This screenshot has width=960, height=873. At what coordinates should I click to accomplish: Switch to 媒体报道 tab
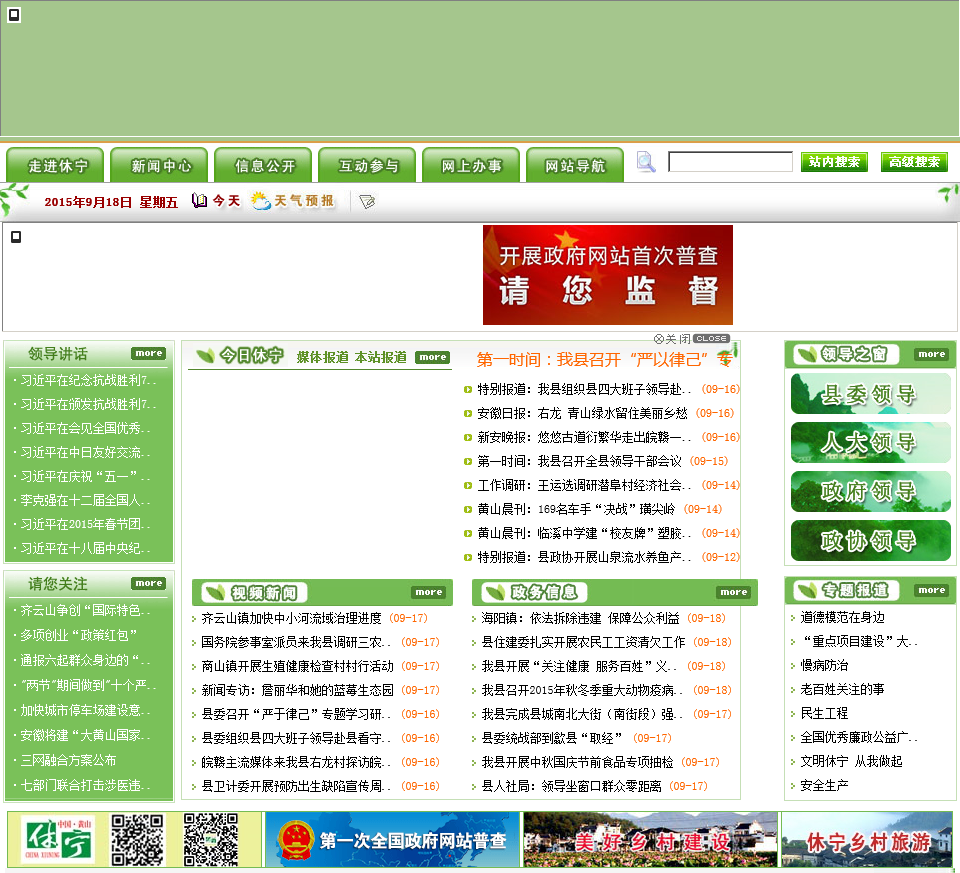[322, 358]
